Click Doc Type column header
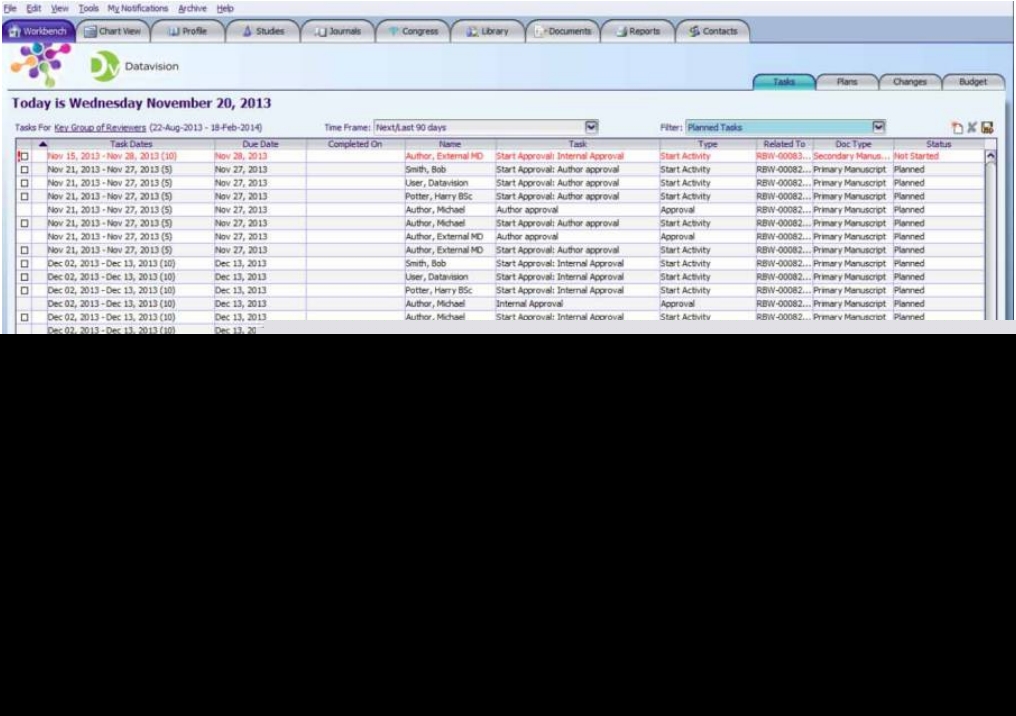The height and width of the screenshot is (716, 1016). [x=853, y=144]
